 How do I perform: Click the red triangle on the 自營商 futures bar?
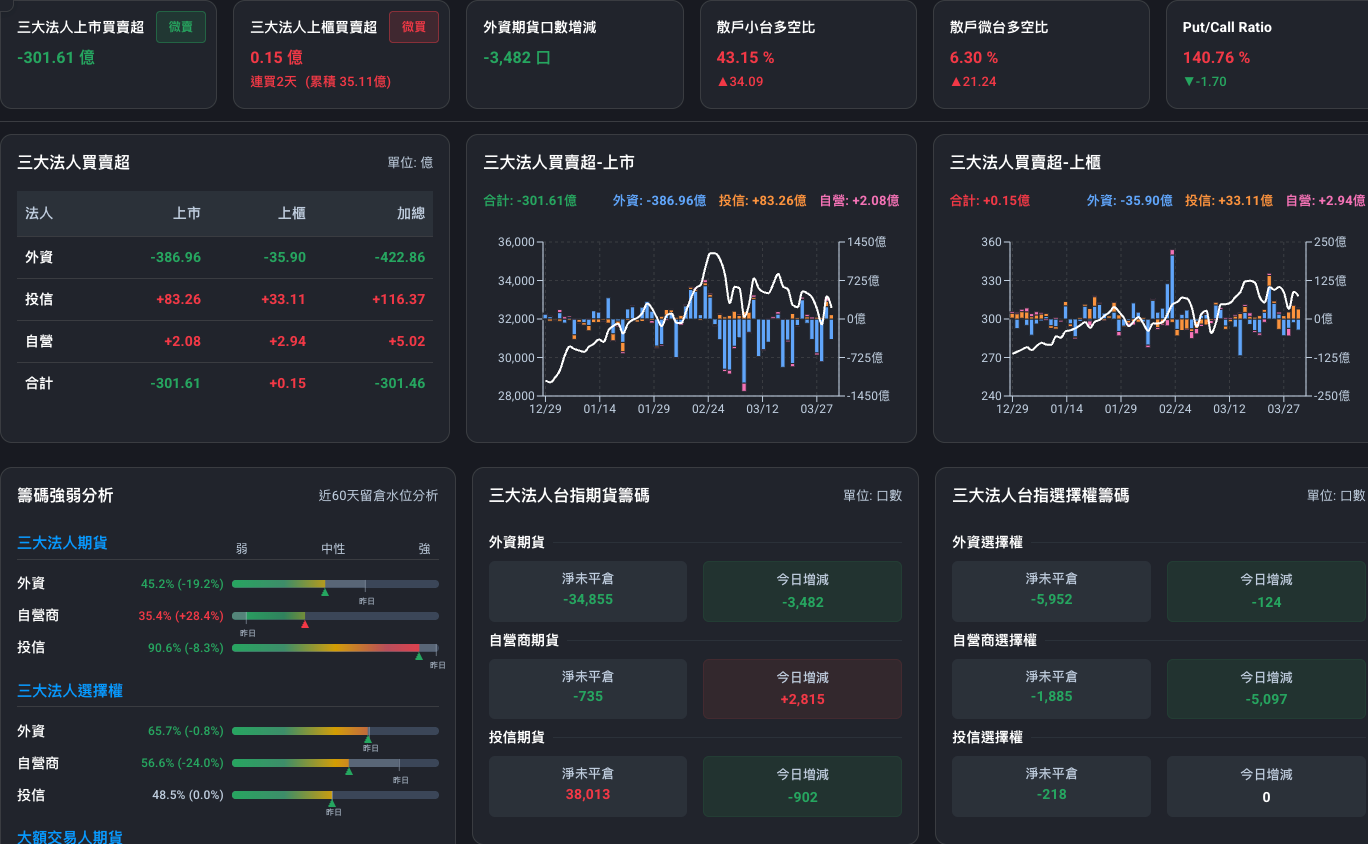coord(305,624)
